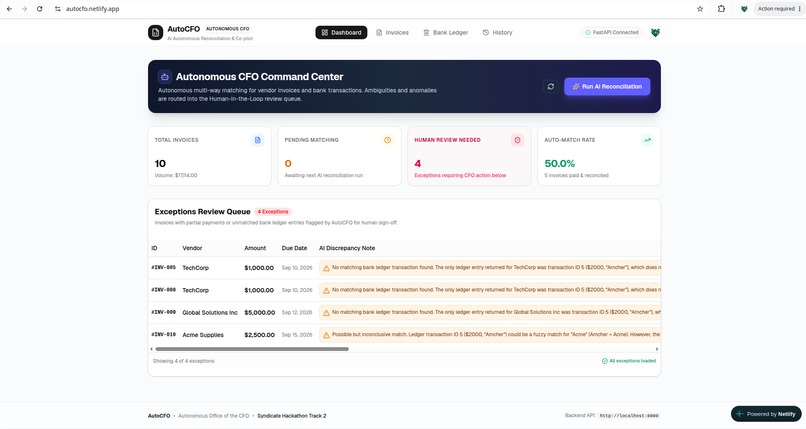Open the browser extensions puzzle icon
806x429 pixels.
tap(721, 9)
